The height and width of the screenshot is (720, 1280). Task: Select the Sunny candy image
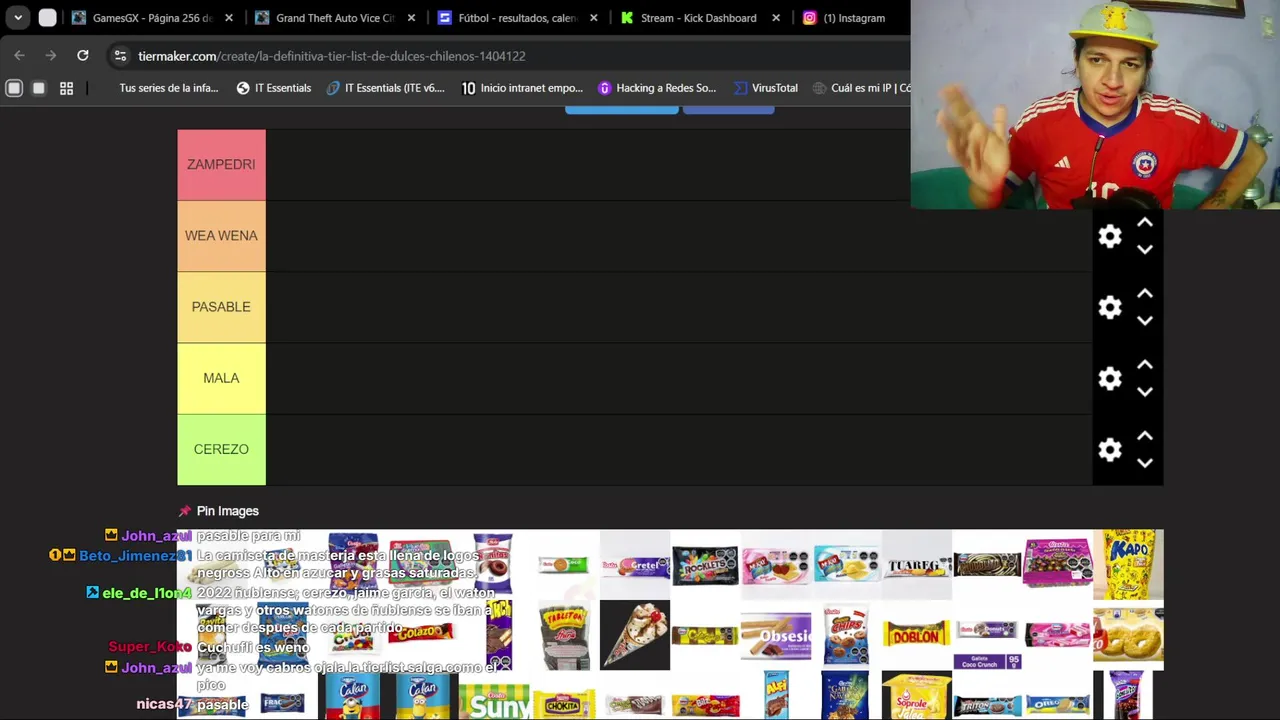tap(494, 700)
